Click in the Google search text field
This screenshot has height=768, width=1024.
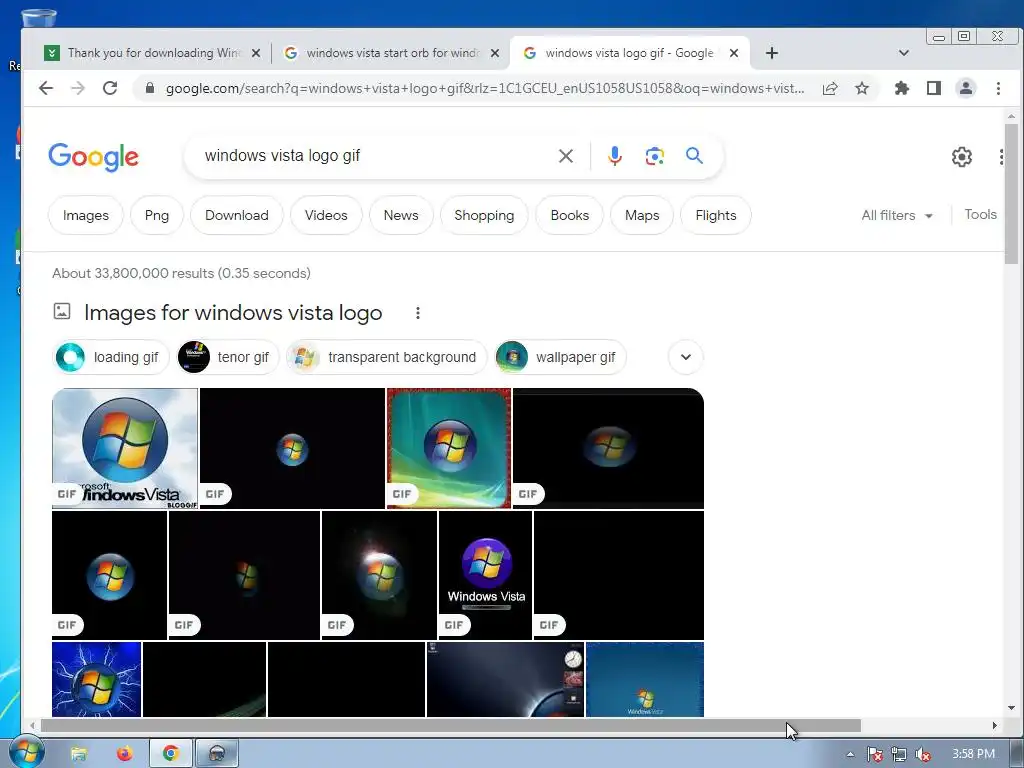pyautogui.click(x=376, y=156)
